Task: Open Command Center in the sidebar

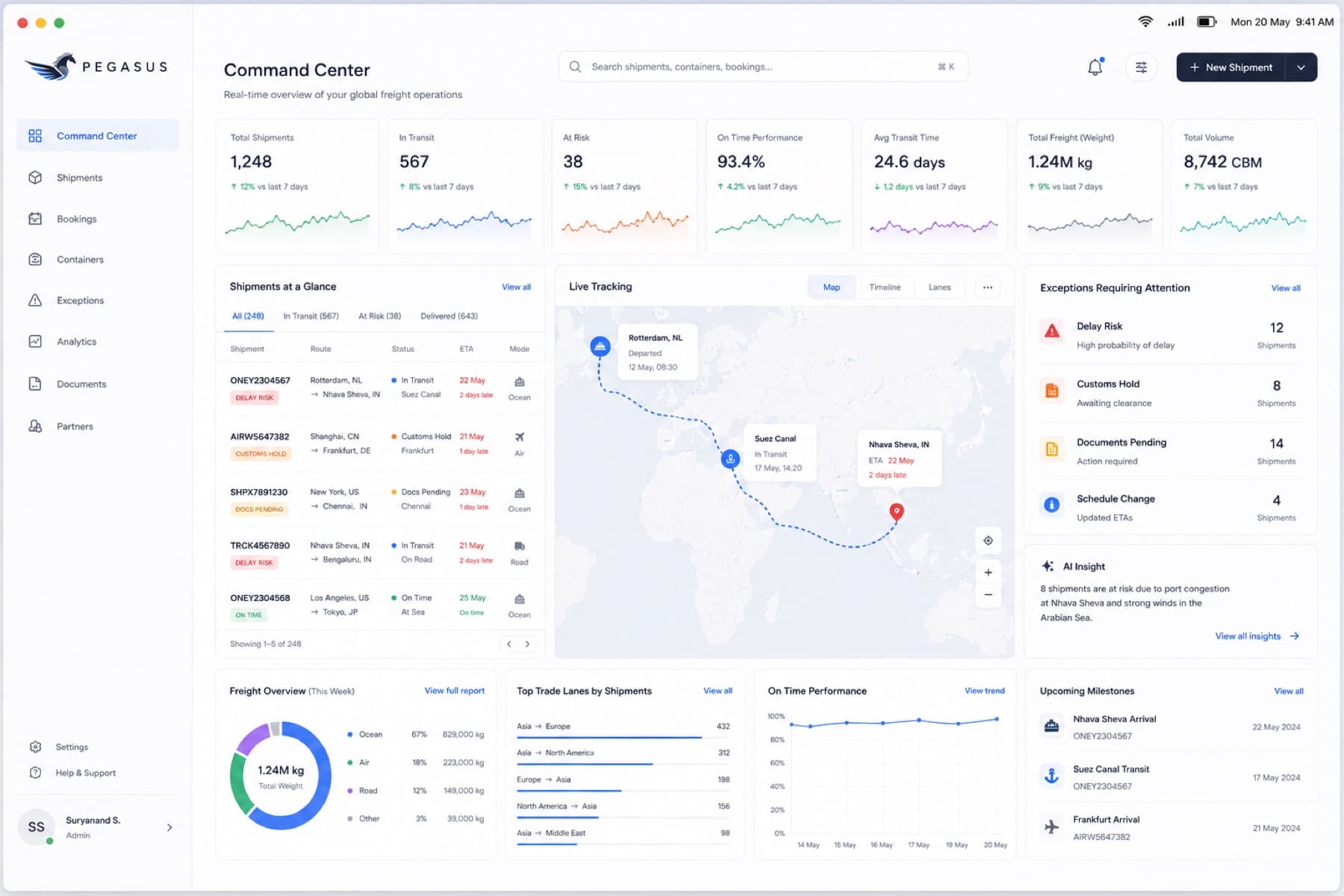Action: tap(98, 136)
